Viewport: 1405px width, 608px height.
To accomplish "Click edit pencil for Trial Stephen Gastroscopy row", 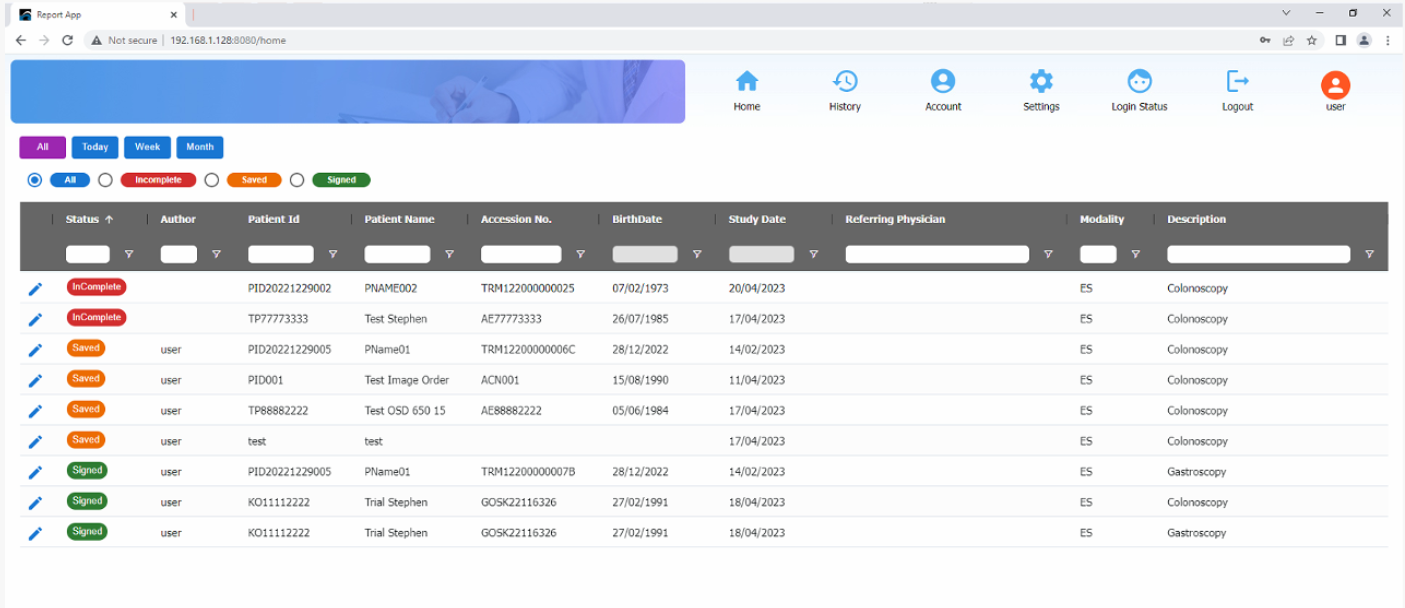I will pos(35,533).
